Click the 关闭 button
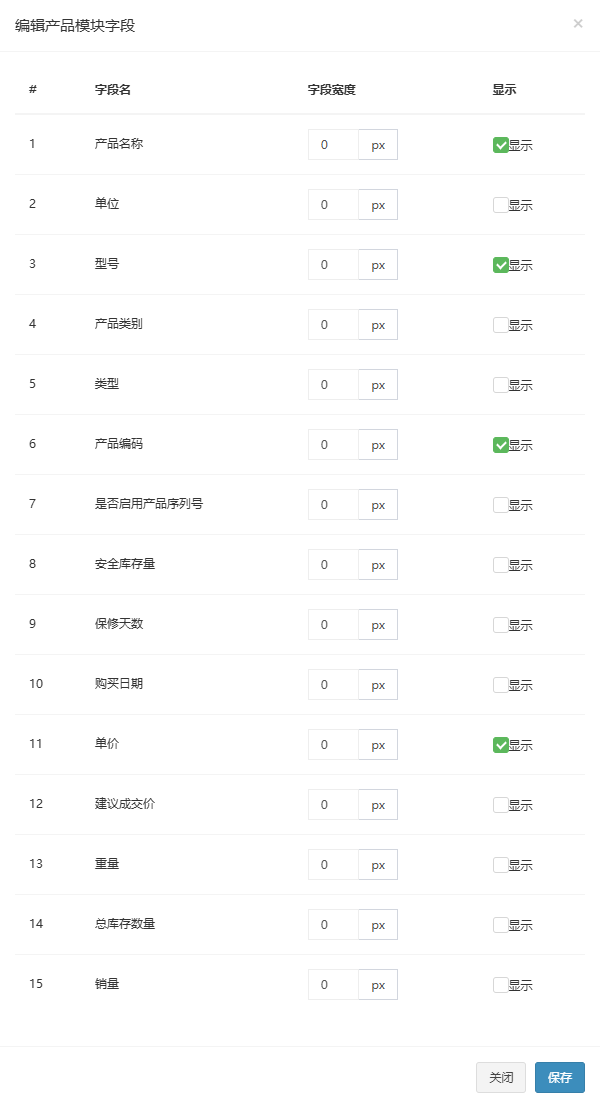Screen dimensions: 600x1107 point(501,1077)
